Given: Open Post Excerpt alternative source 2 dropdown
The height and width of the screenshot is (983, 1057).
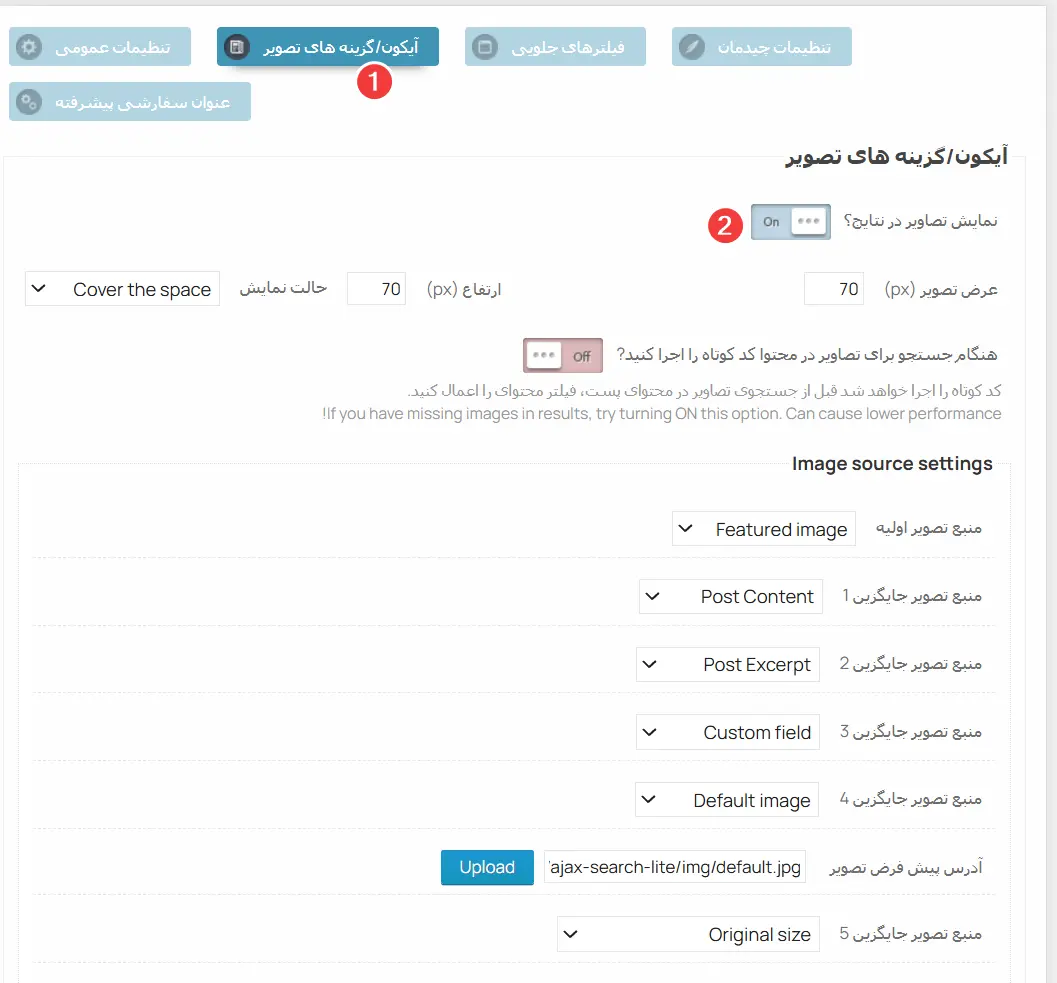Looking at the screenshot, I should pos(728,664).
